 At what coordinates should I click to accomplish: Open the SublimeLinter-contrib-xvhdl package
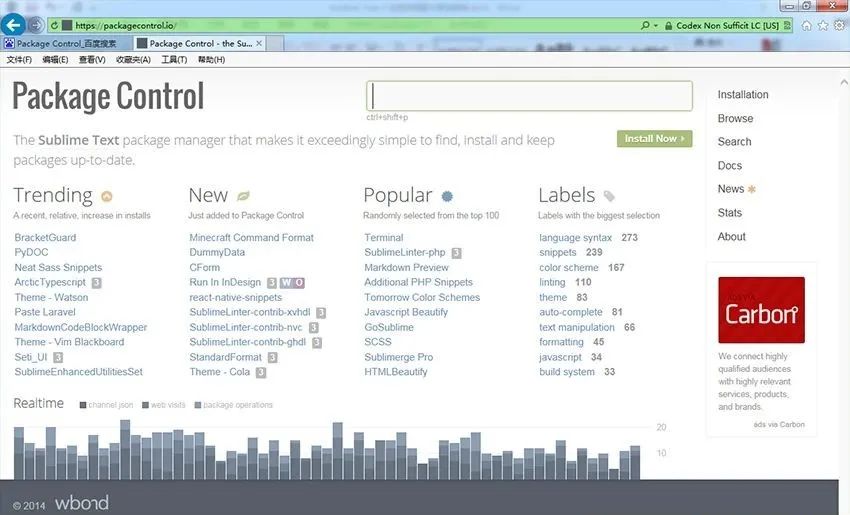click(250, 312)
